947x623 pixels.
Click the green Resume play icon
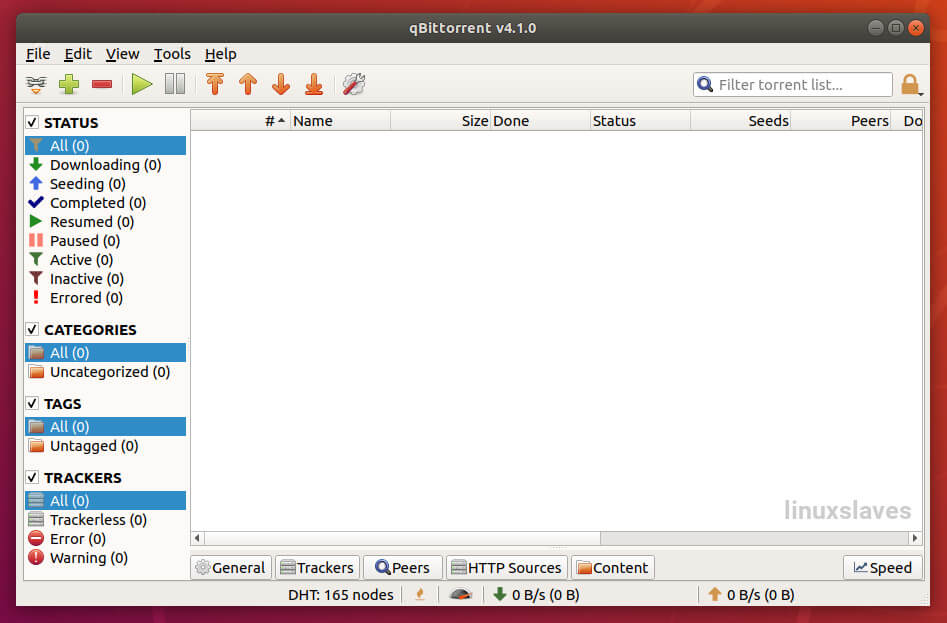tap(142, 85)
